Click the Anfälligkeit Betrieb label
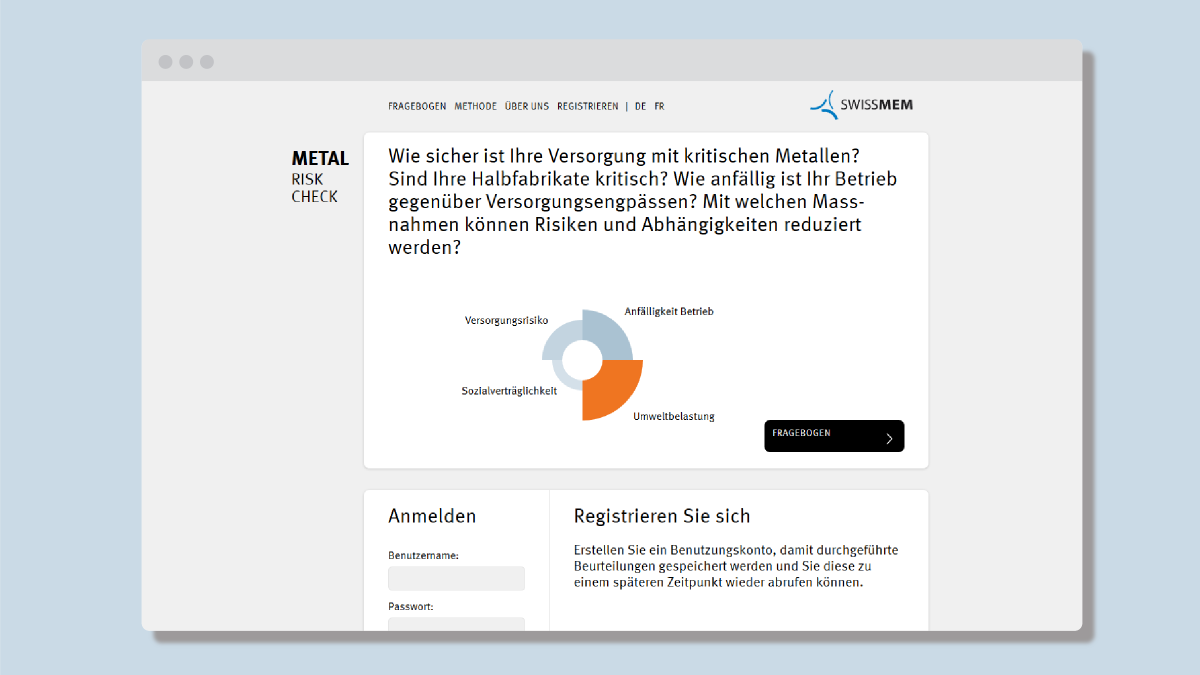1200x675 pixels. click(x=669, y=311)
